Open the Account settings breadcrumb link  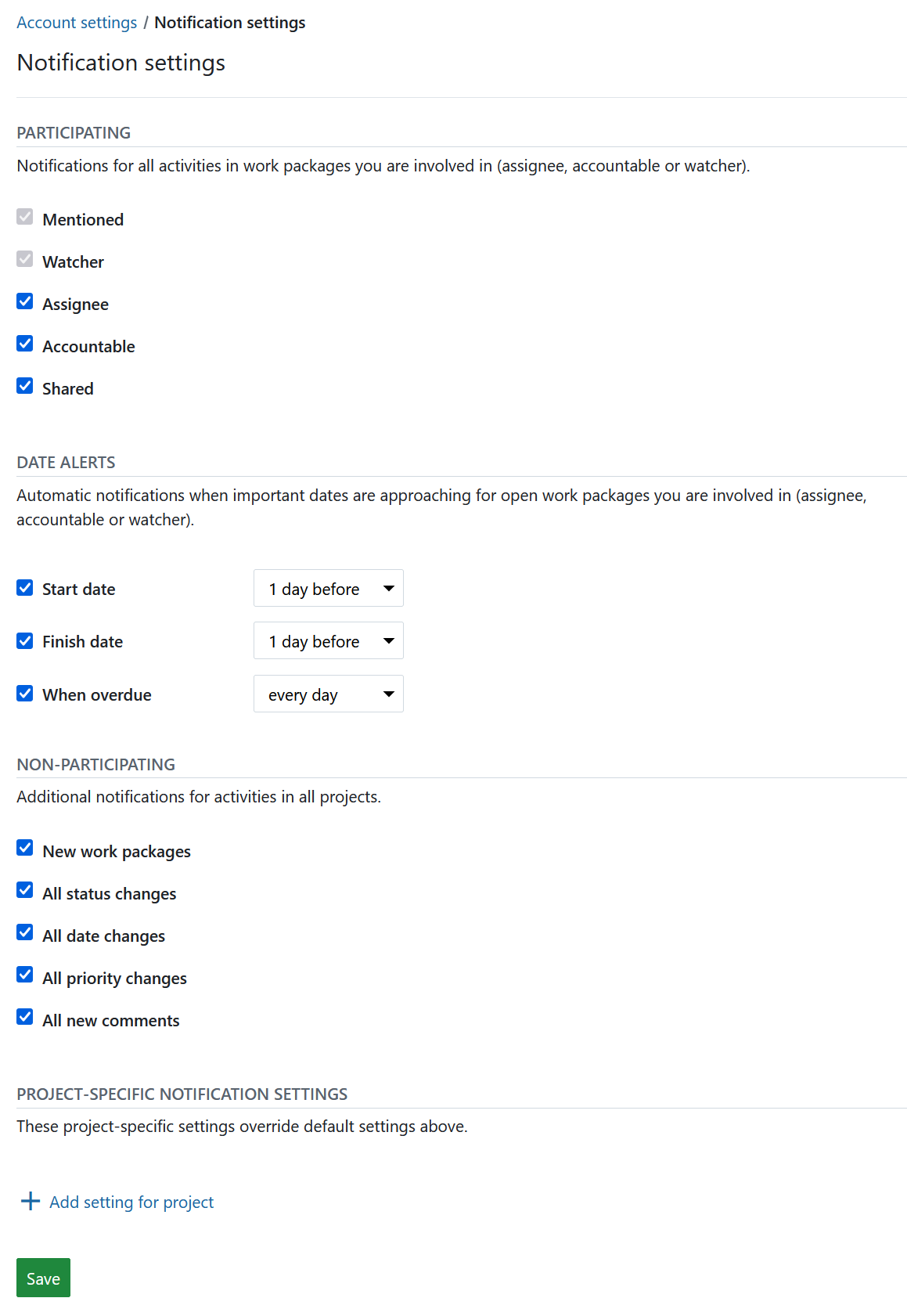pyautogui.click(x=76, y=22)
